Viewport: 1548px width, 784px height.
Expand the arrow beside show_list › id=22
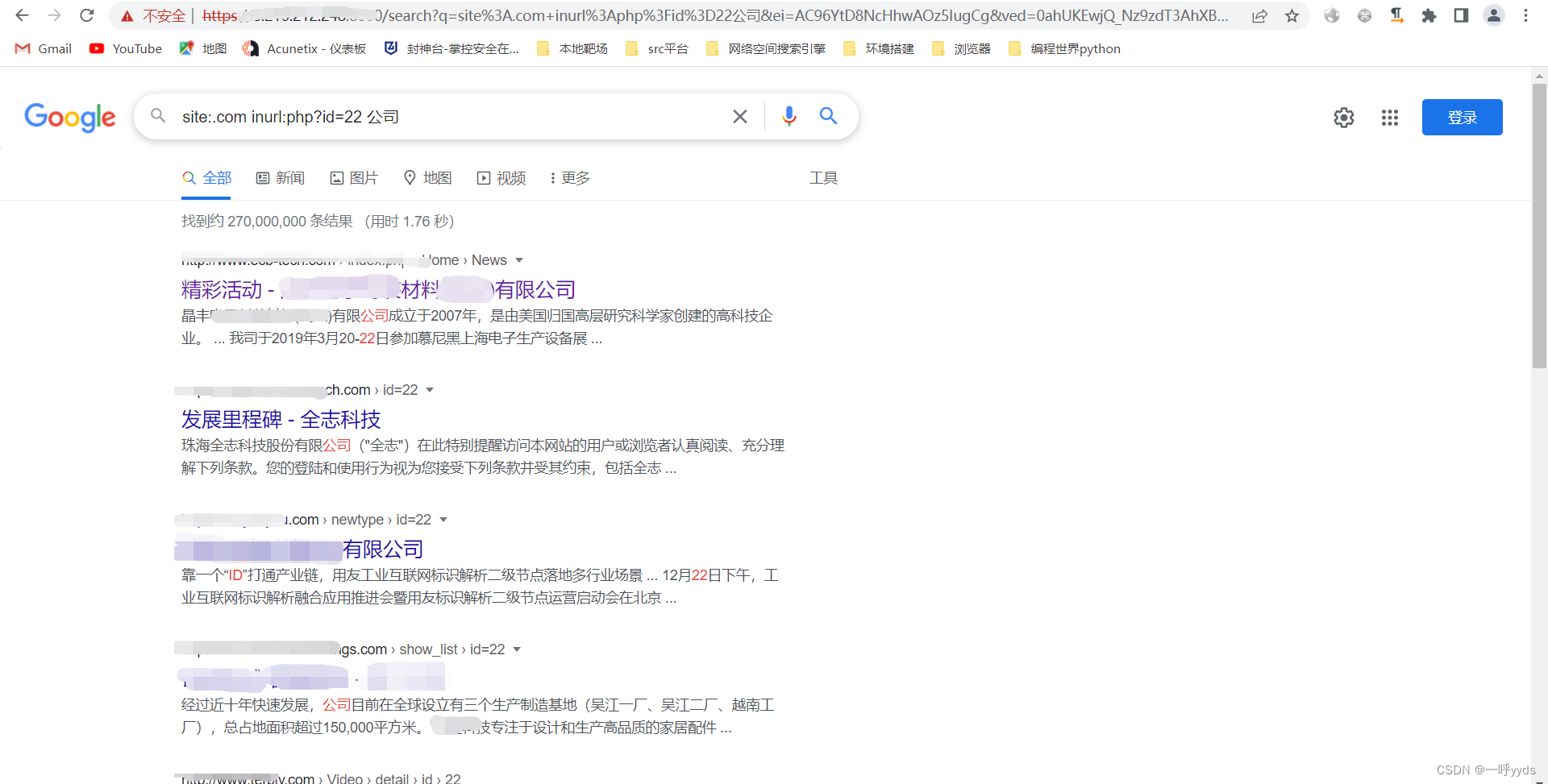pos(517,649)
